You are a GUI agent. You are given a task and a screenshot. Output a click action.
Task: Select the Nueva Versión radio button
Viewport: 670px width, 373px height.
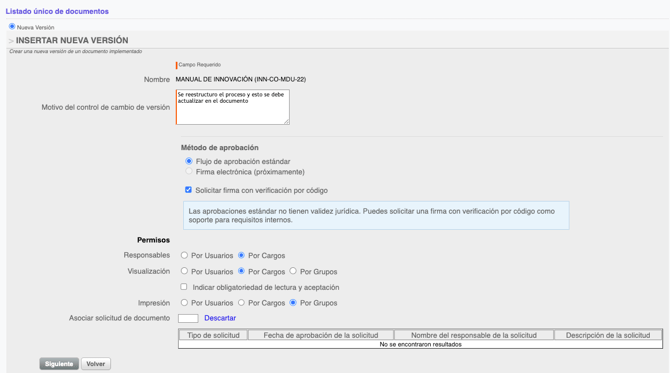point(12,26)
